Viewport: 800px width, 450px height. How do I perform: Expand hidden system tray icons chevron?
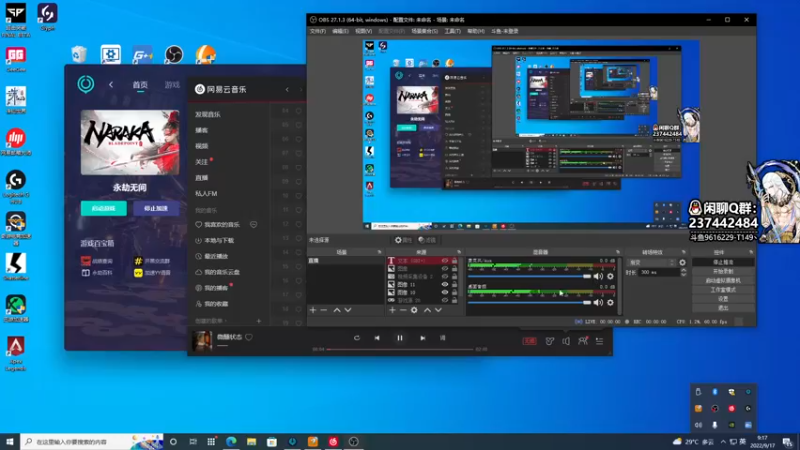[723, 441]
